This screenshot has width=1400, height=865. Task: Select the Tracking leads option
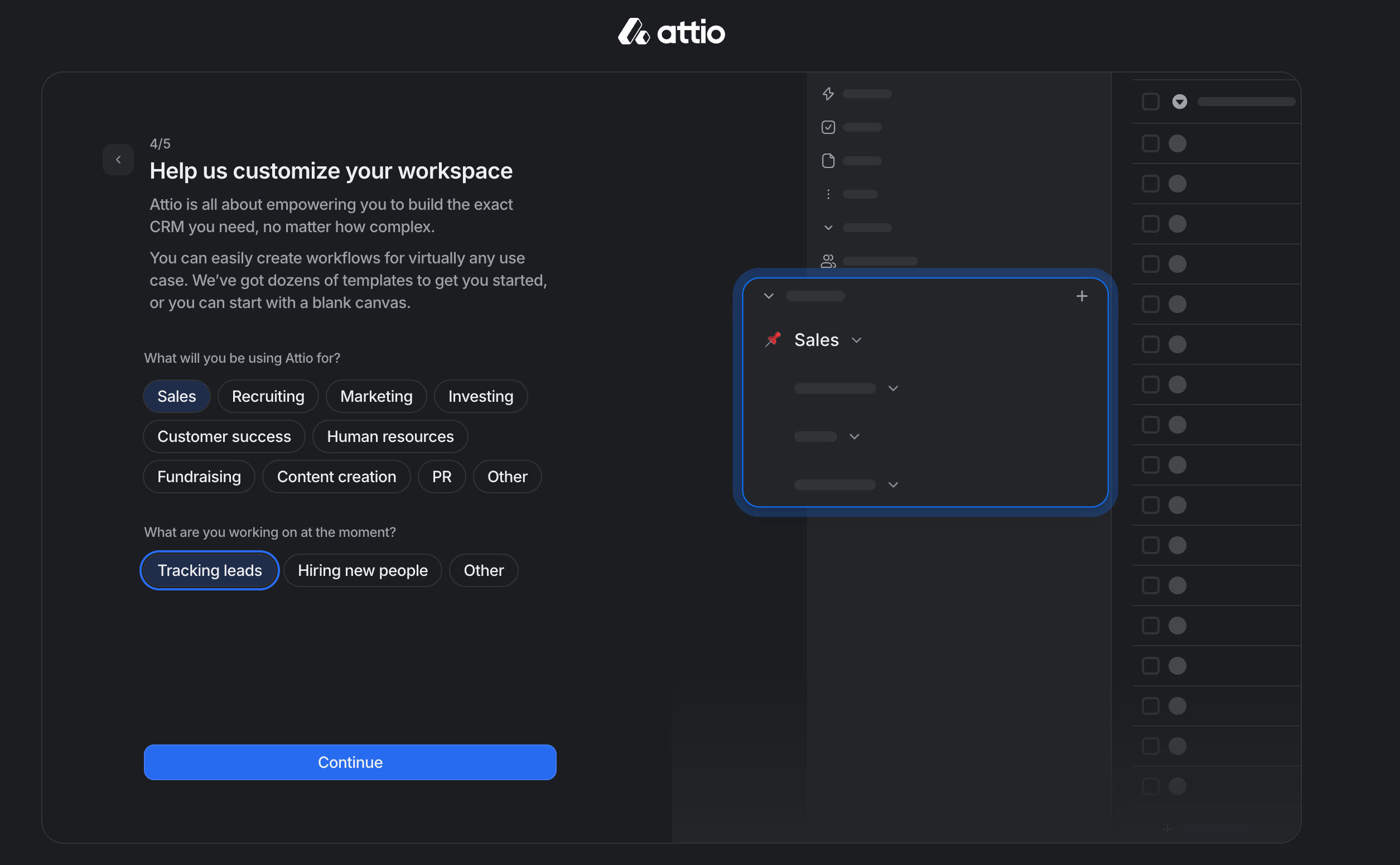click(x=210, y=570)
